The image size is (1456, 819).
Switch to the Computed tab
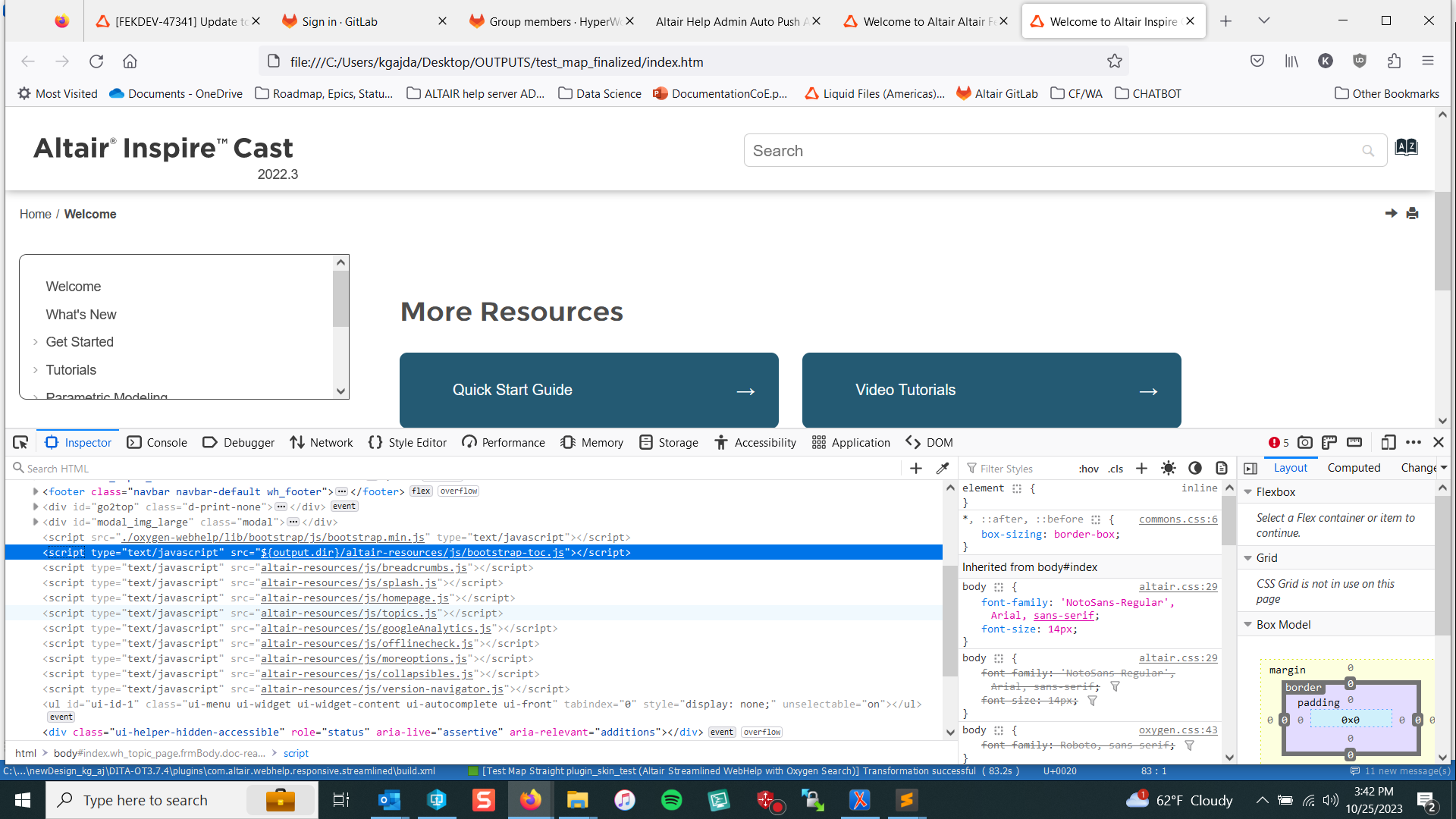tap(1354, 468)
